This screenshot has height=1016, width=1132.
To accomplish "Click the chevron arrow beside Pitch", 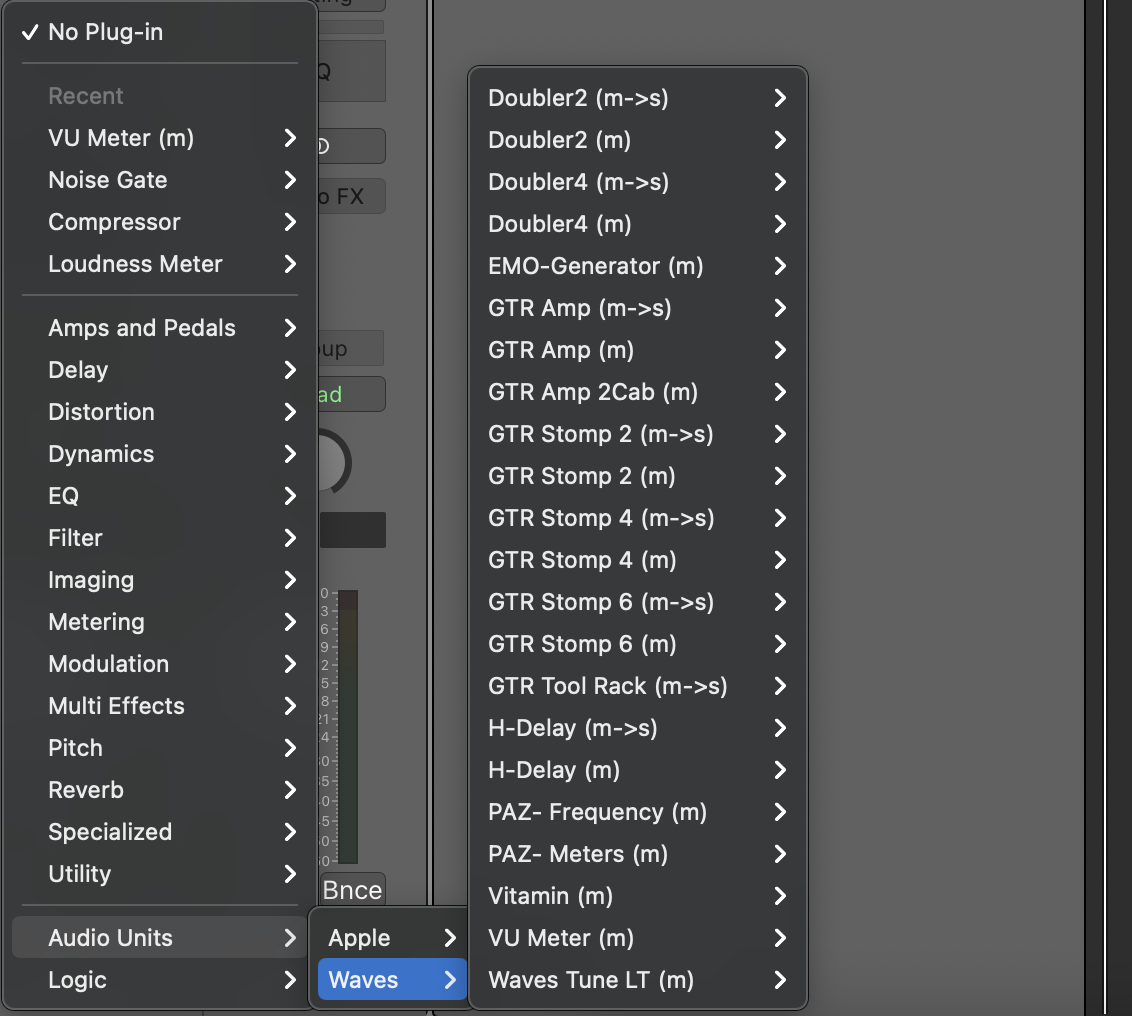I will pos(290,748).
